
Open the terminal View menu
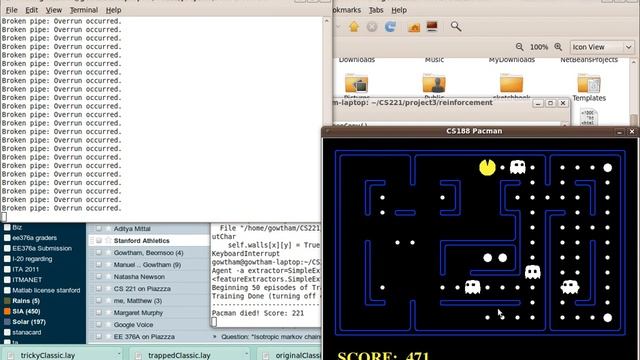point(53,10)
